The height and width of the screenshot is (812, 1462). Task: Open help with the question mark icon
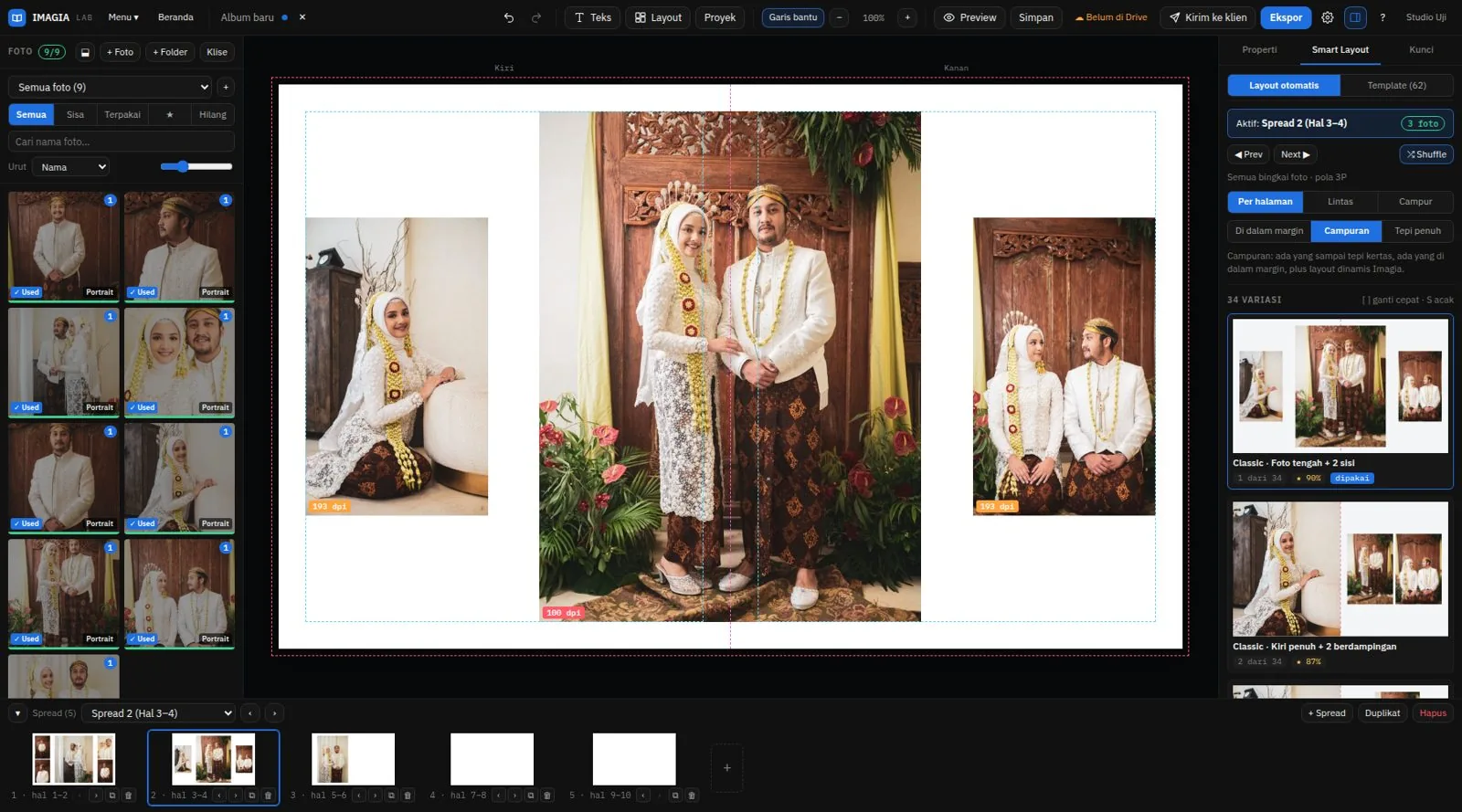(1383, 17)
